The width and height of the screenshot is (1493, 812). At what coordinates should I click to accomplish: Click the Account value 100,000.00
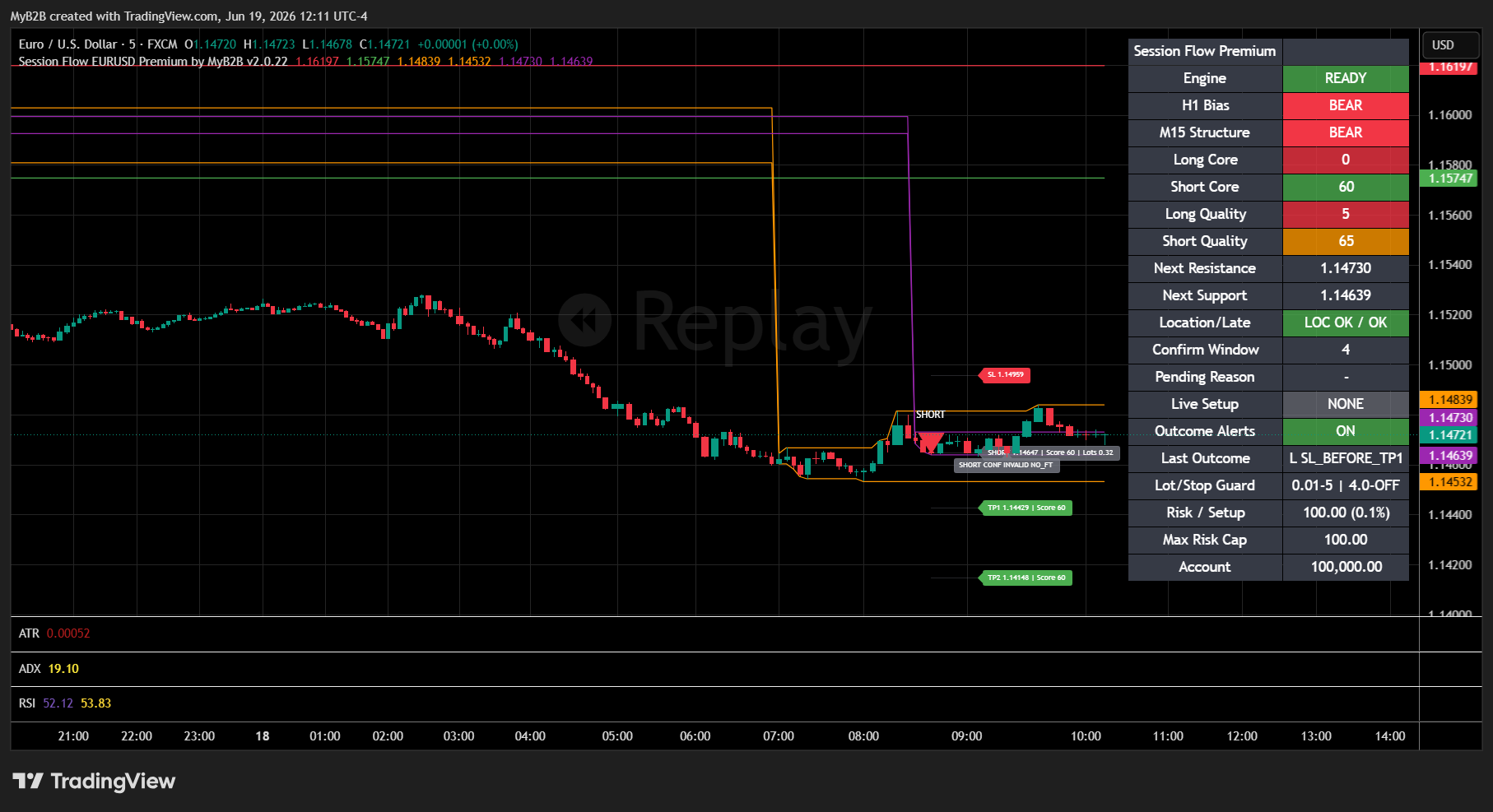[1346, 567]
